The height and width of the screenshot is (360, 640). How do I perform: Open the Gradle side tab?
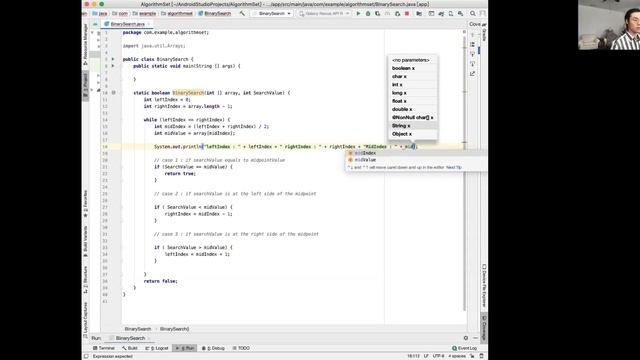click(484, 33)
